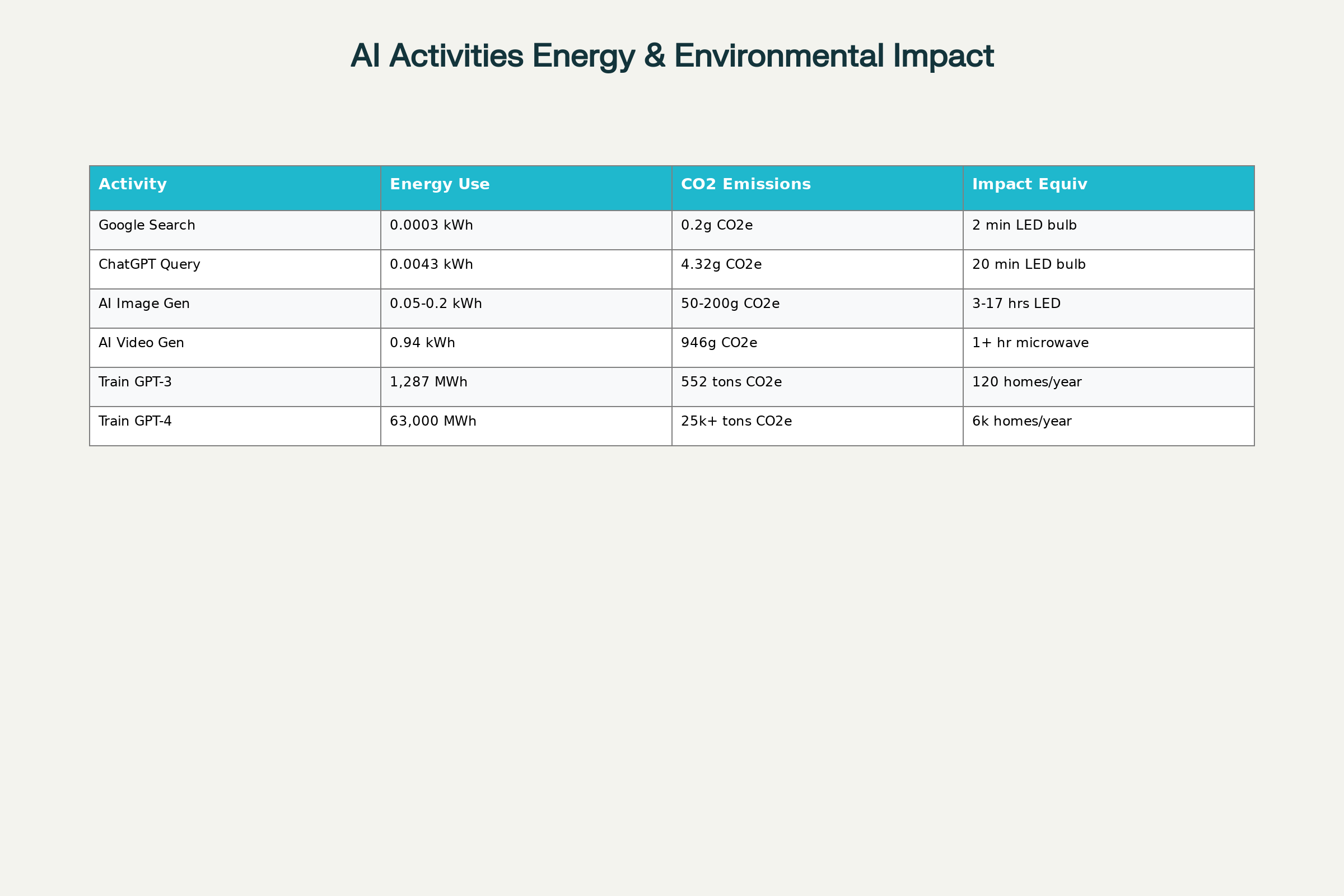Click the 'Impact Equiv' column header

coord(1029,185)
